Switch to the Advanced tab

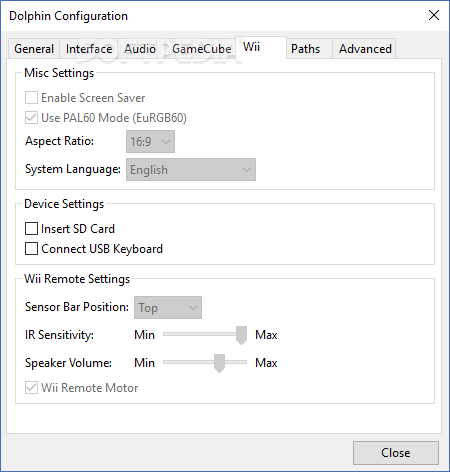[x=365, y=49]
